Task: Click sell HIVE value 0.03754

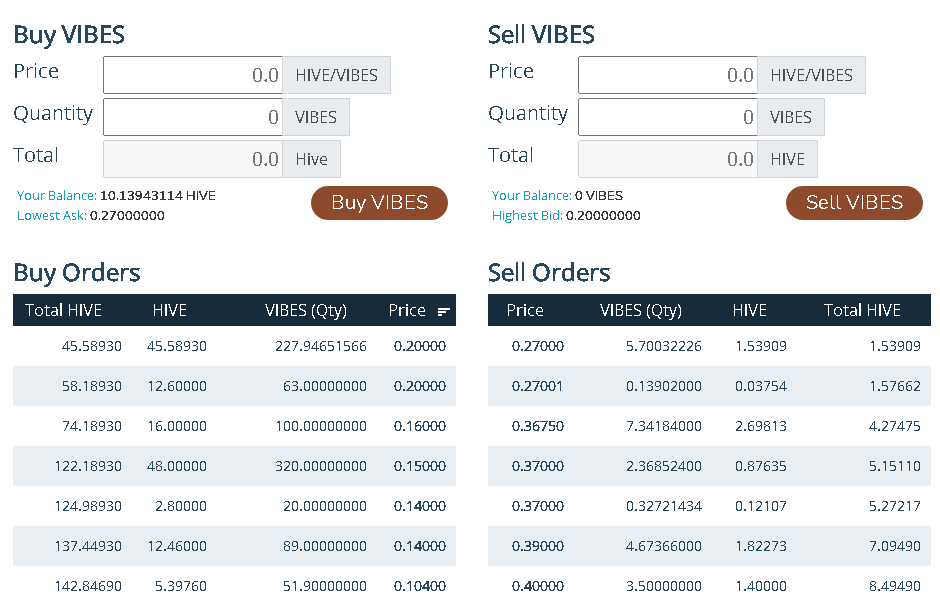Action: tap(761, 386)
